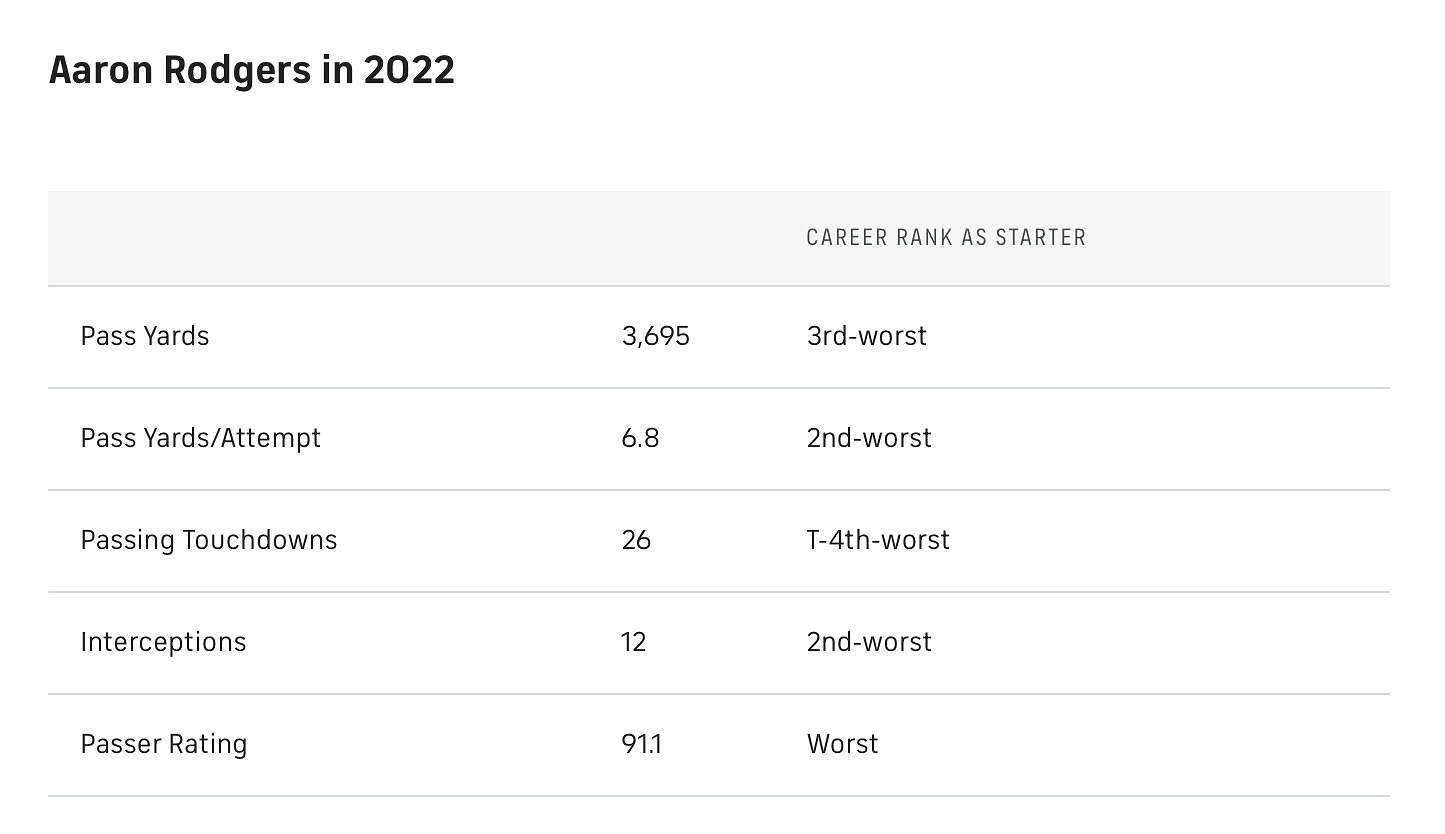Select the Passer Rating row label

click(x=164, y=744)
